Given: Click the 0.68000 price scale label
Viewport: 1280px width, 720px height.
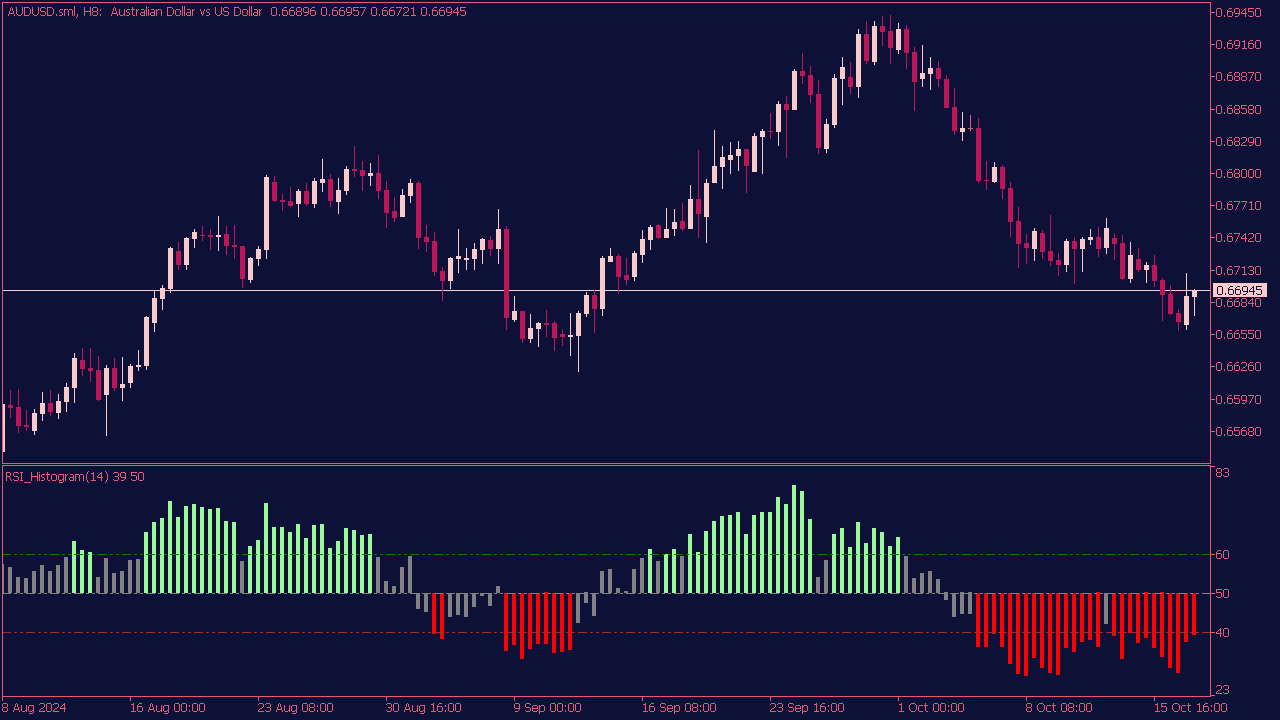Looking at the screenshot, I should click(x=1238, y=173).
